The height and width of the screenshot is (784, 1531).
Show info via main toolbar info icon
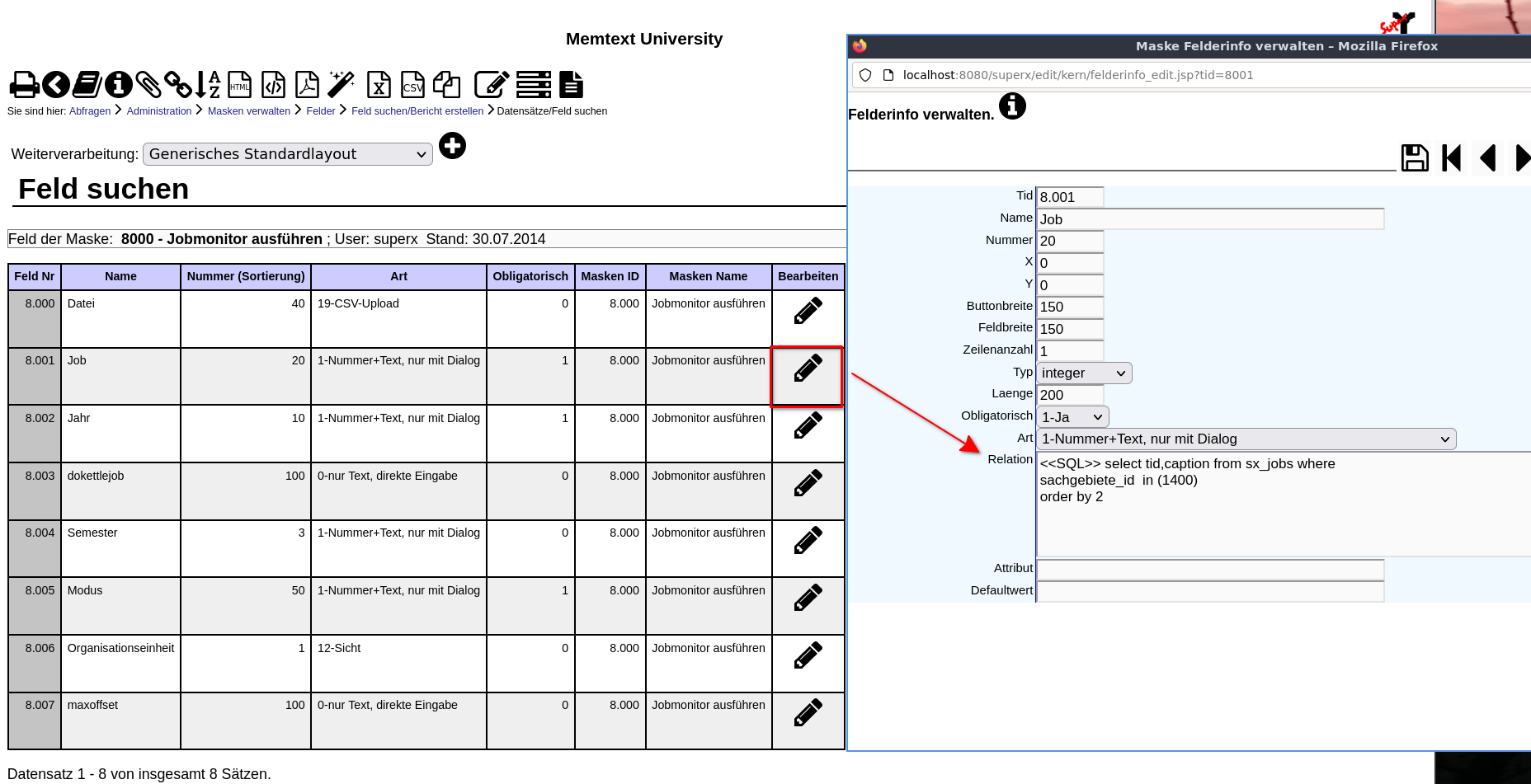click(x=119, y=85)
